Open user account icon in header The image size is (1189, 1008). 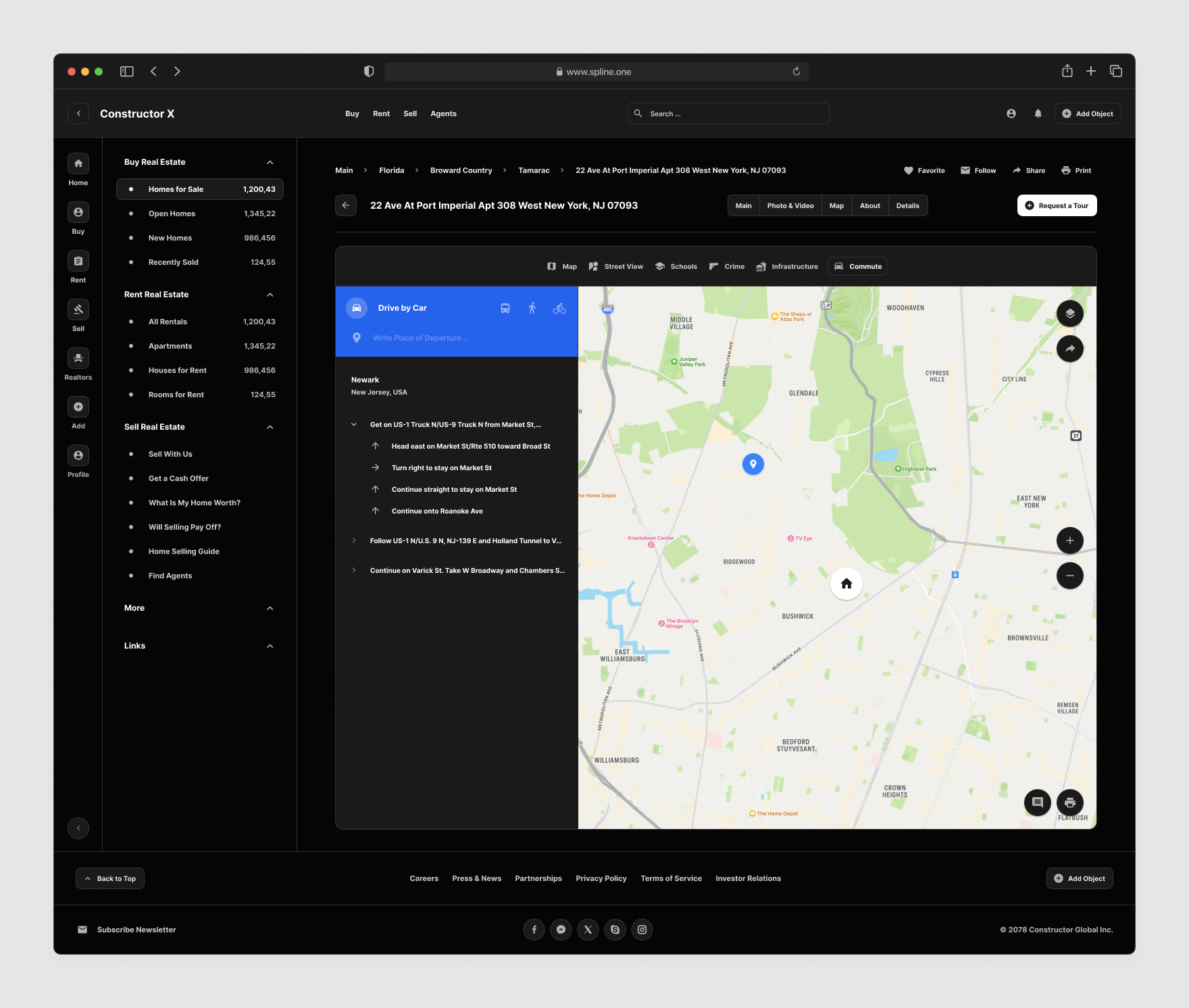(x=1011, y=114)
